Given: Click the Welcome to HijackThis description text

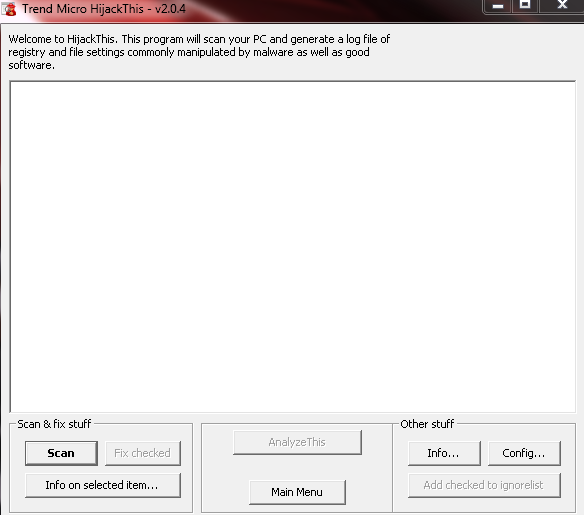Looking at the screenshot, I should (x=199, y=52).
